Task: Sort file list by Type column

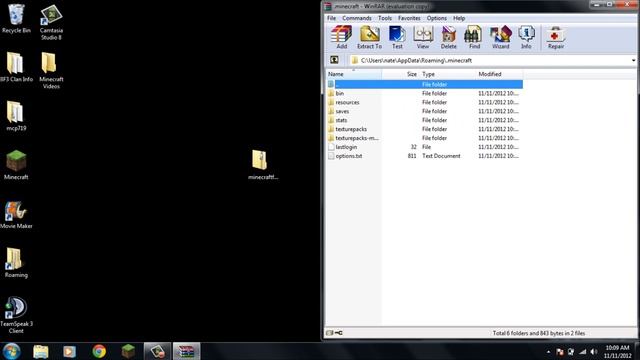Action: (x=447, y=74)
